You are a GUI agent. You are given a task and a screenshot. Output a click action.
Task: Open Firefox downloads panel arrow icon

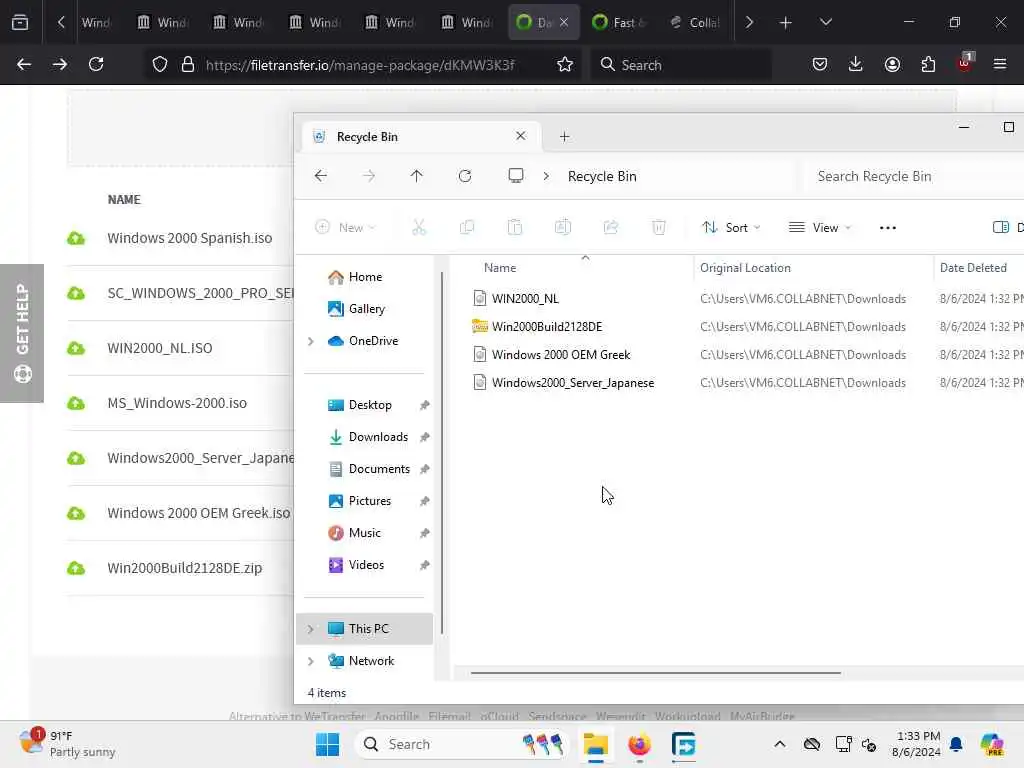[856, 64]
